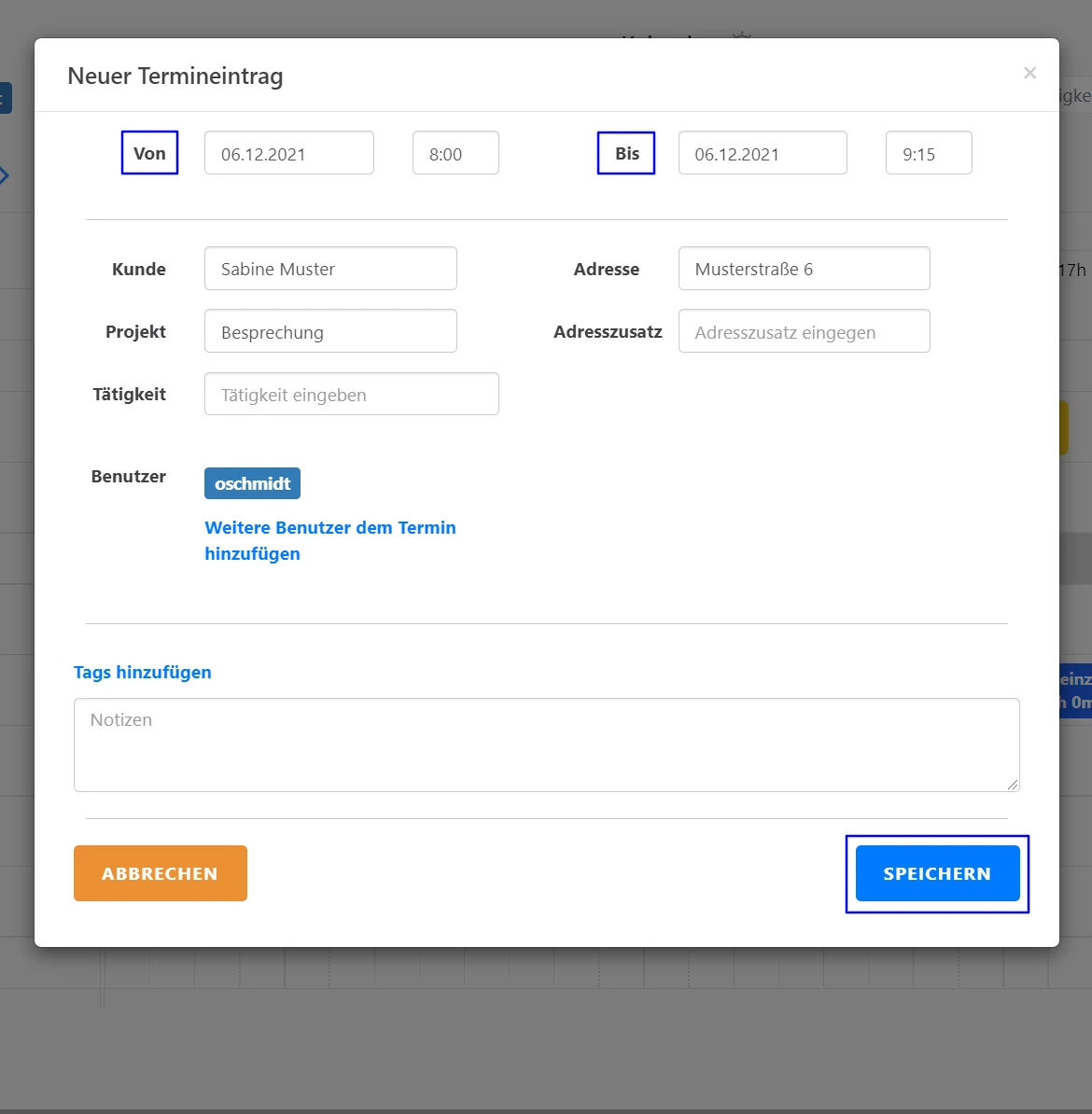Screen dimensions: 1092x1114
Task: Click the Bis label
Action: [626, 153]
